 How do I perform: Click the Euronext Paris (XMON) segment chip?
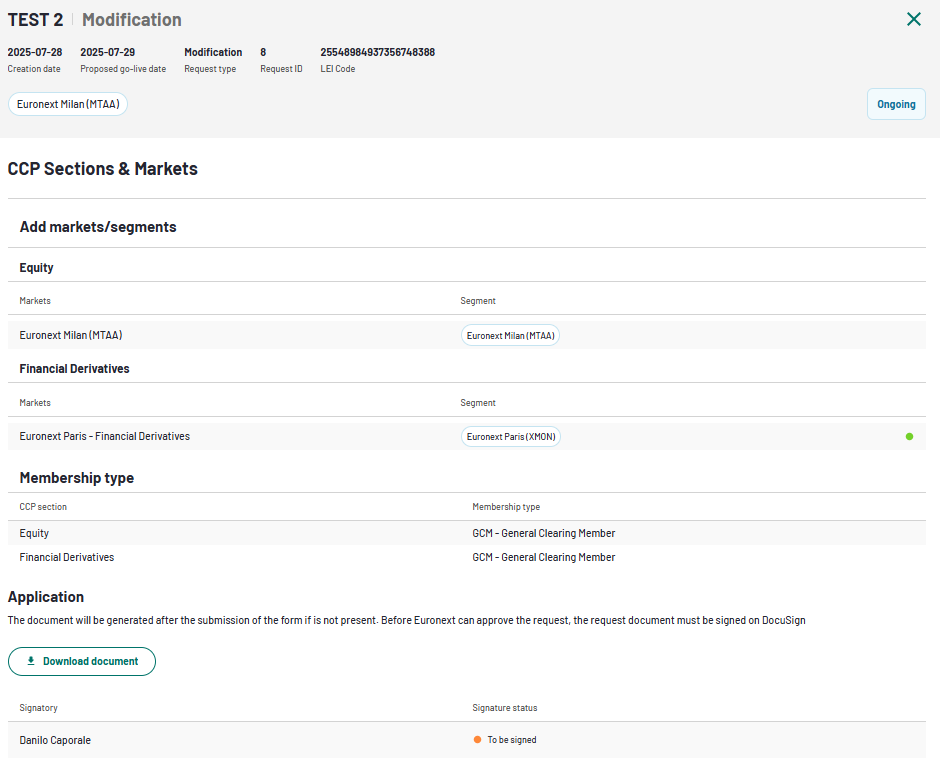511,436
